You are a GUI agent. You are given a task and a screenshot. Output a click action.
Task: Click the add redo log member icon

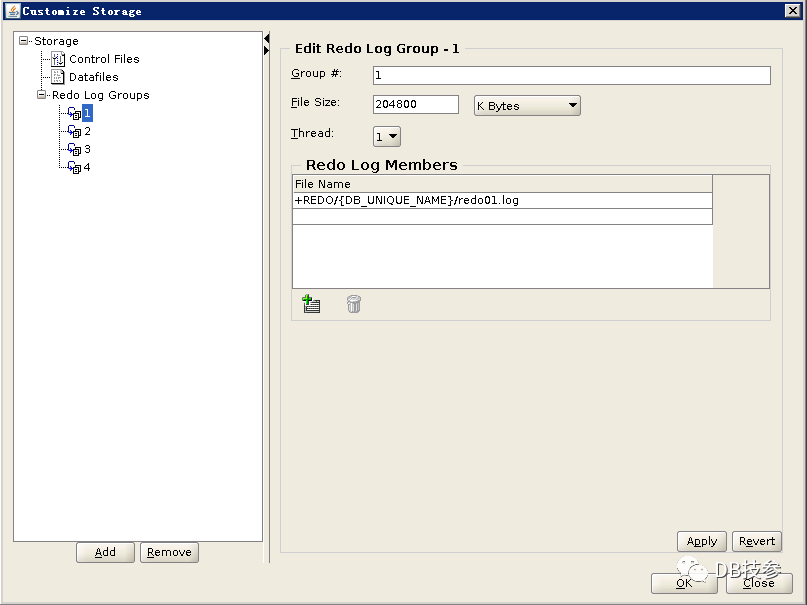tap(311, 305)
